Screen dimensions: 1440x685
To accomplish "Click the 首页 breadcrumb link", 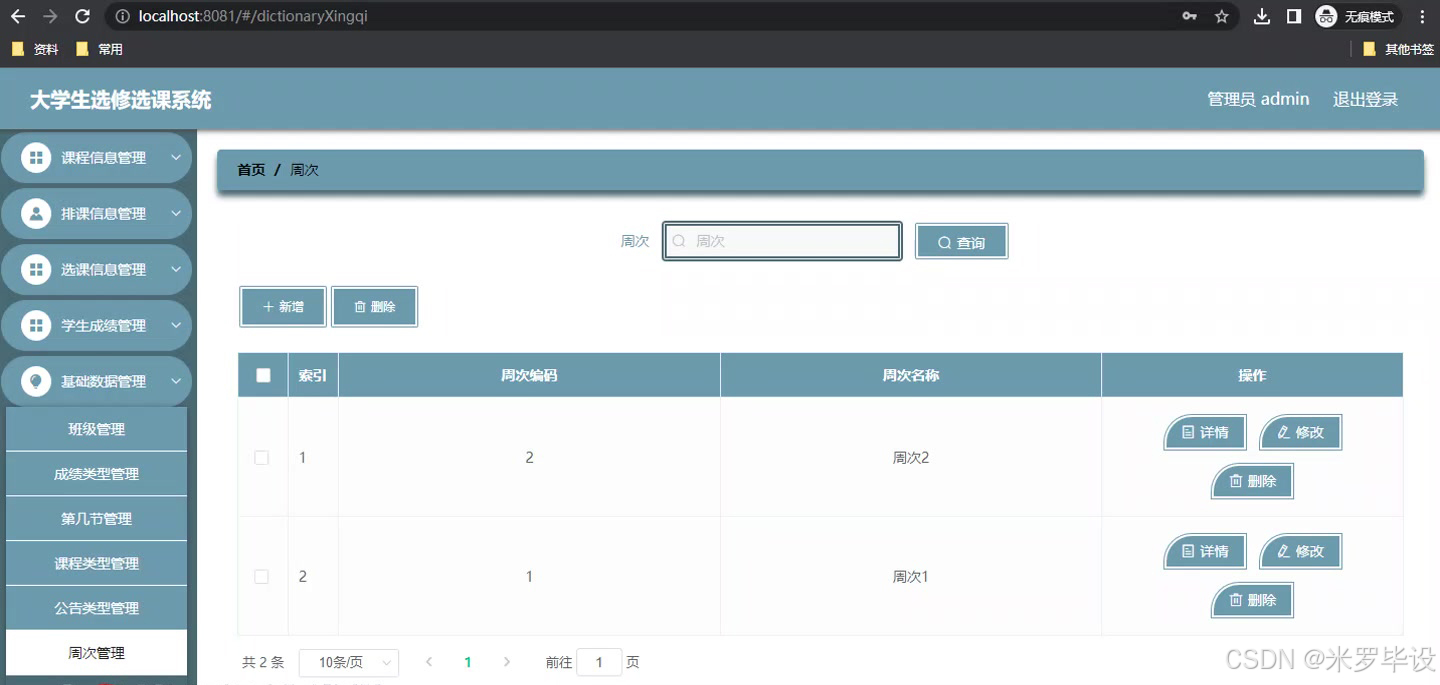I will tap(251, 170).
